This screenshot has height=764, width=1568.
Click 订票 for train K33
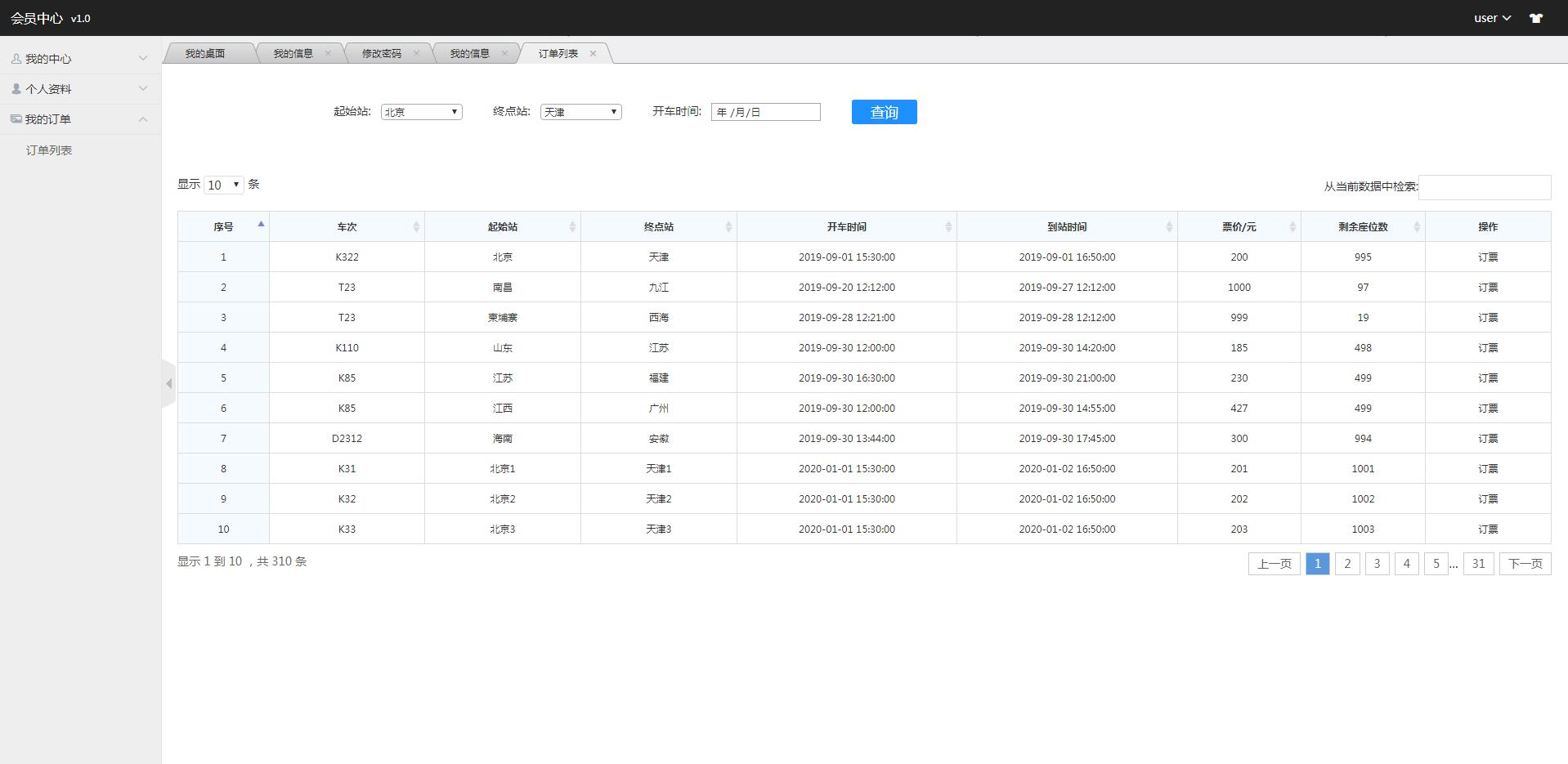pos(1488,529)
